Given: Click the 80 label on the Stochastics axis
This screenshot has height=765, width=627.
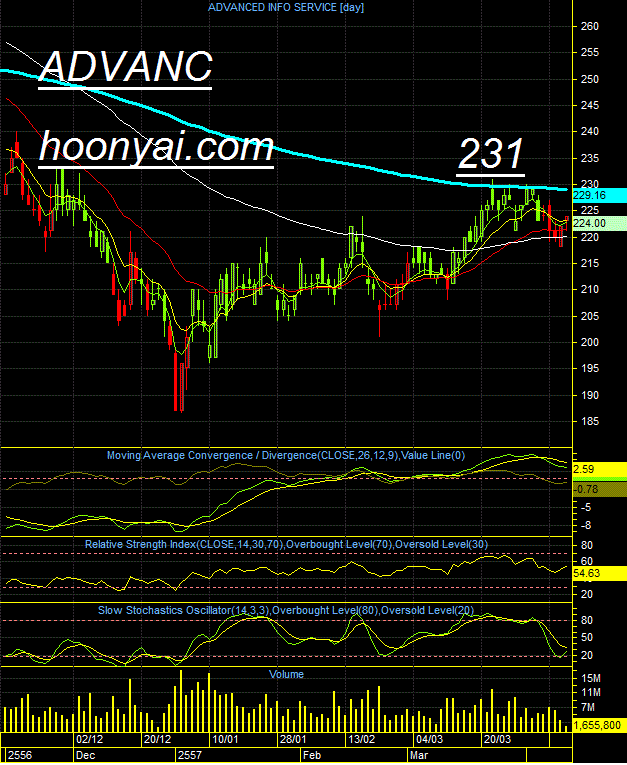Looking at the screenshot, I should pos(587,620).
